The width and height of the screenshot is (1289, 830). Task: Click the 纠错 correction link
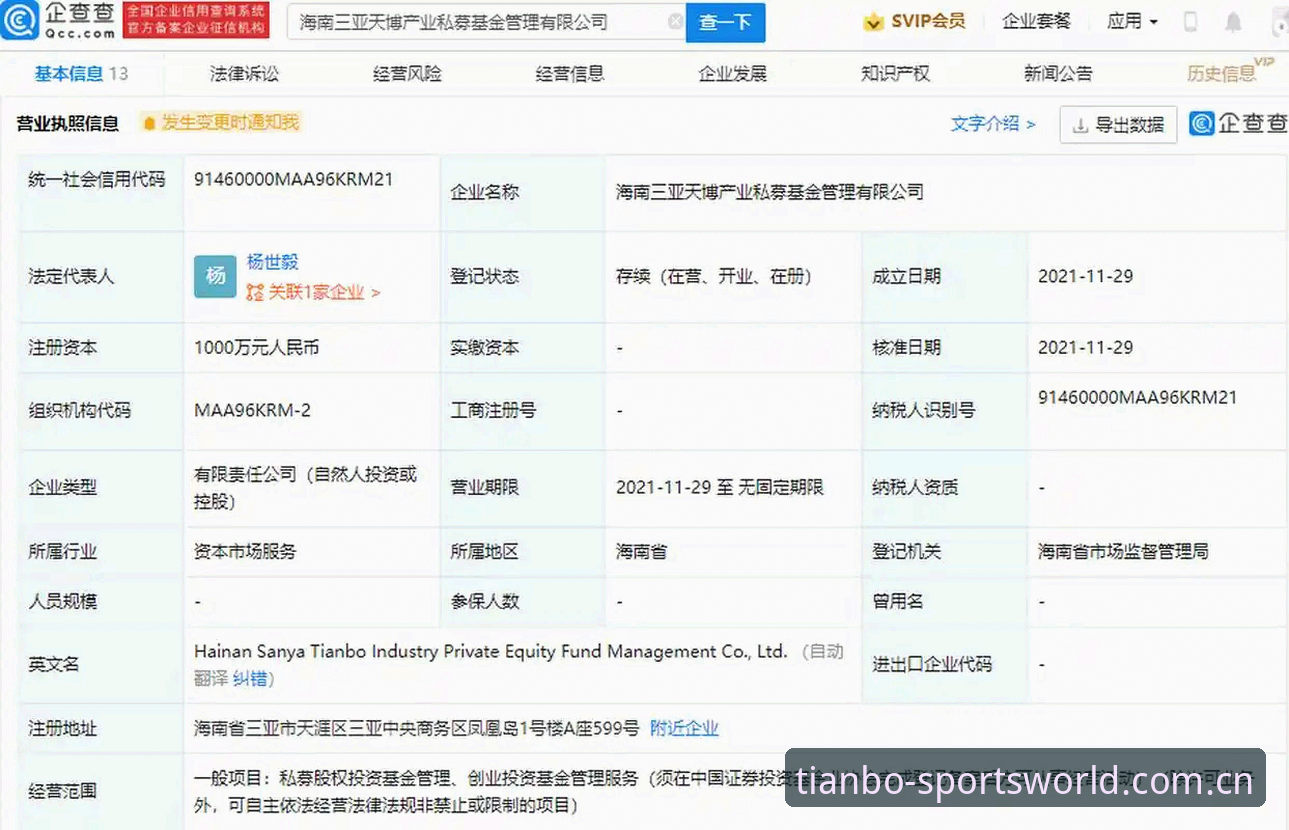point(250,679)
